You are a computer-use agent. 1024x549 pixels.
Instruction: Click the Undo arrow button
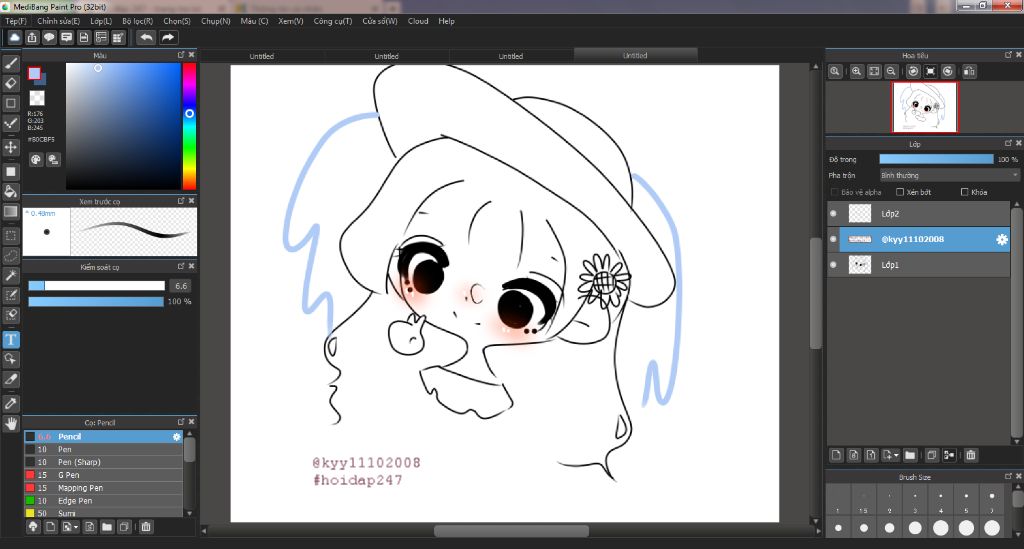(x=146, y=38)
